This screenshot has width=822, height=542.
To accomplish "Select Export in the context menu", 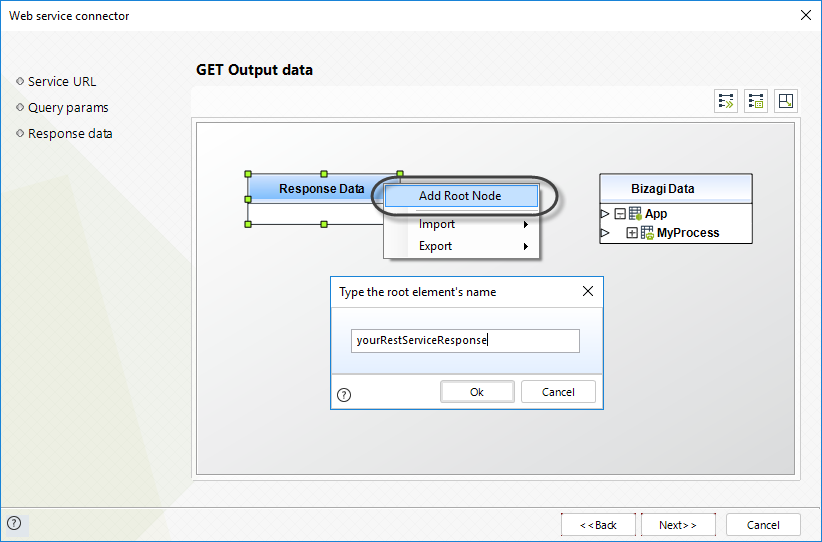I will pos(461,246).
